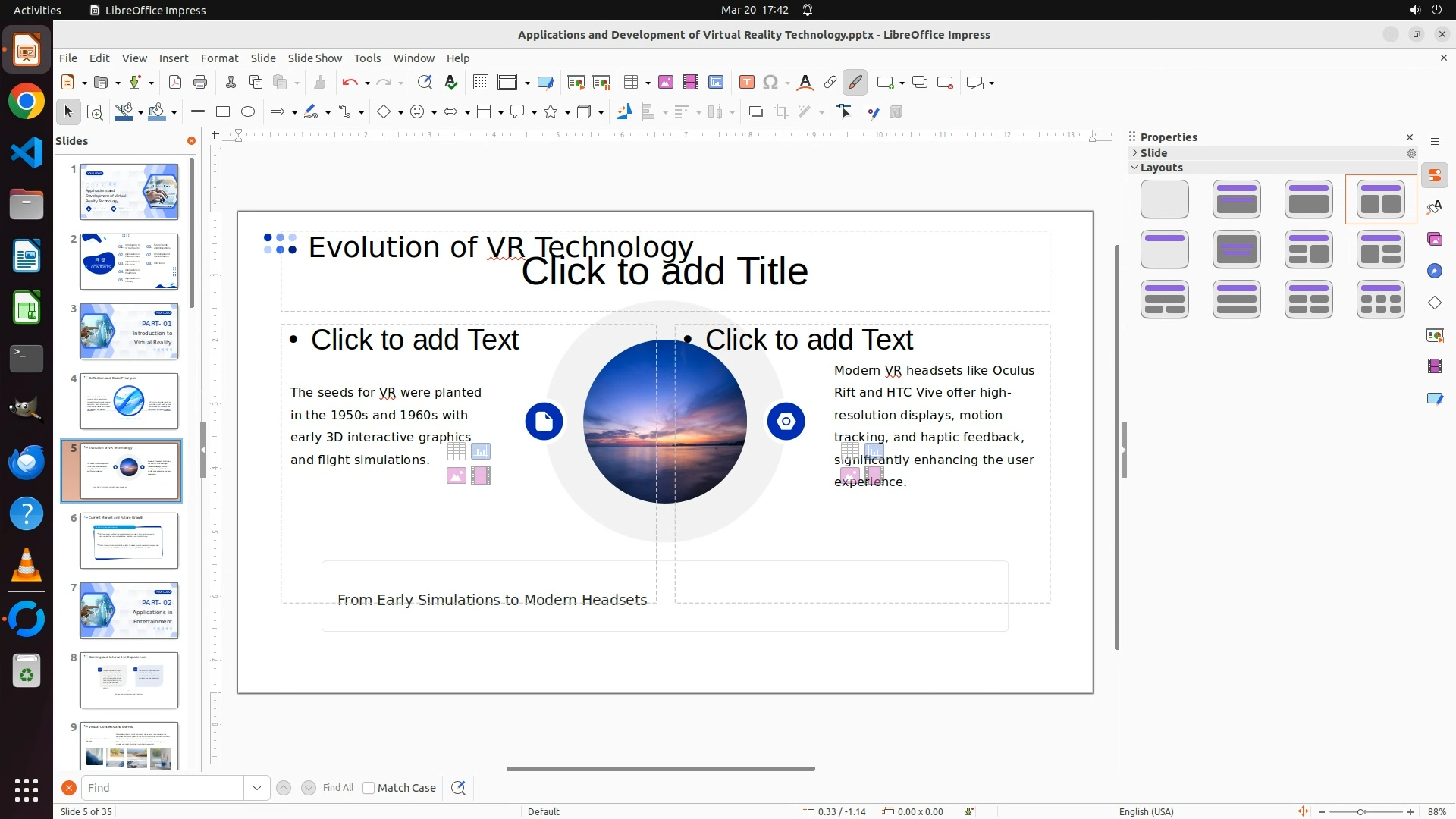This screenshot has height=819, width=1456.
Task: Click the Find All button
Action: [337, 788]
